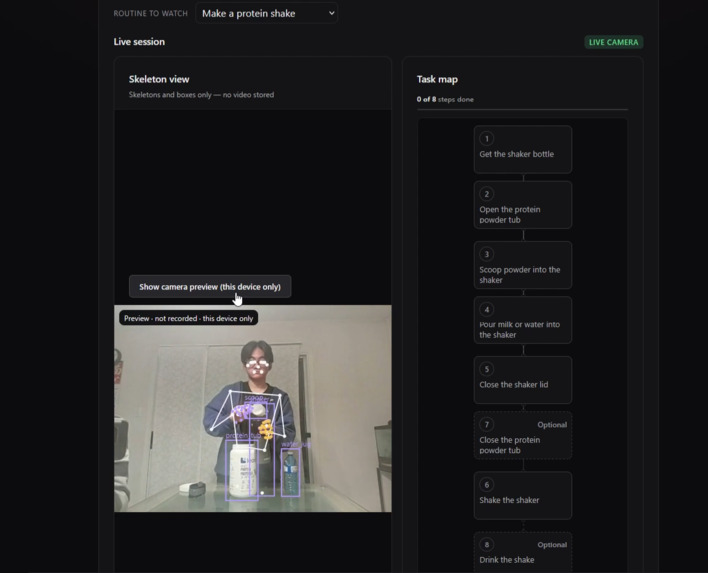
Task: Click the 'Preview - not recorded' label
Action: click(x=189, y=318)
